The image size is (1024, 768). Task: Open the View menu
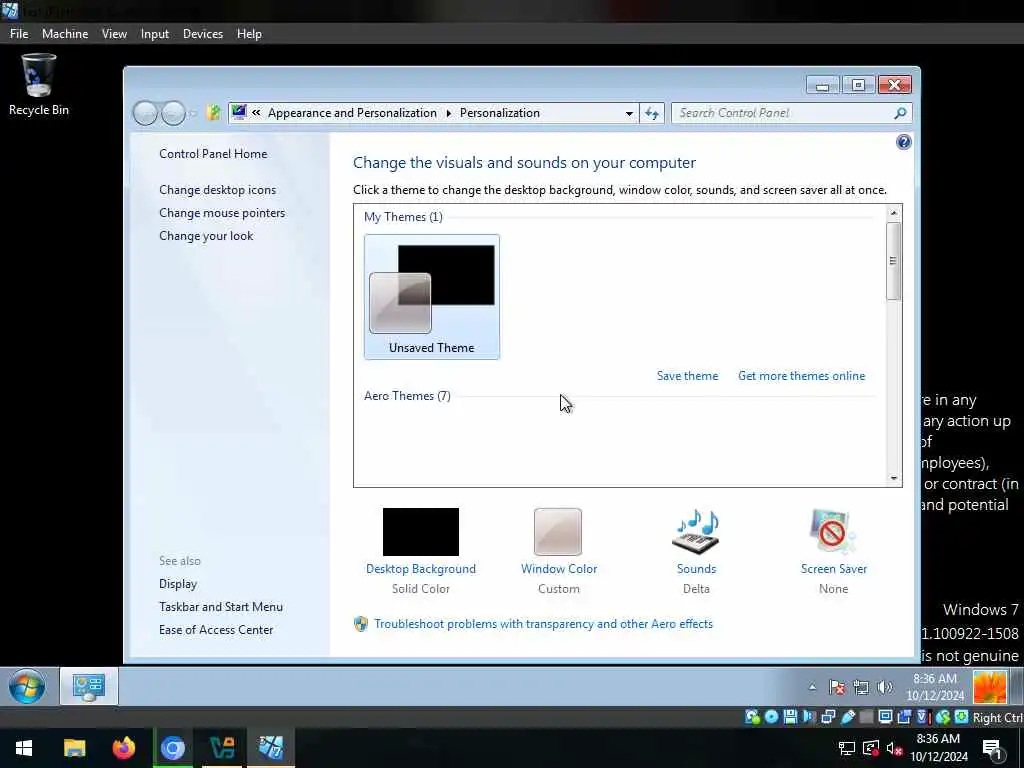pyautogui.click(x=114, y=34)
